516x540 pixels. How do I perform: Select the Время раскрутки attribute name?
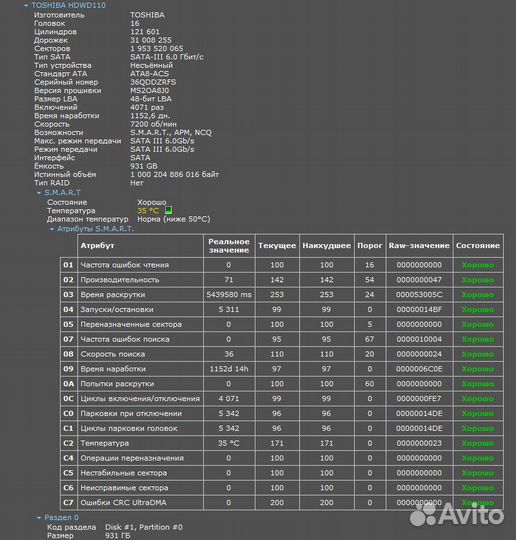click(113, 295)
